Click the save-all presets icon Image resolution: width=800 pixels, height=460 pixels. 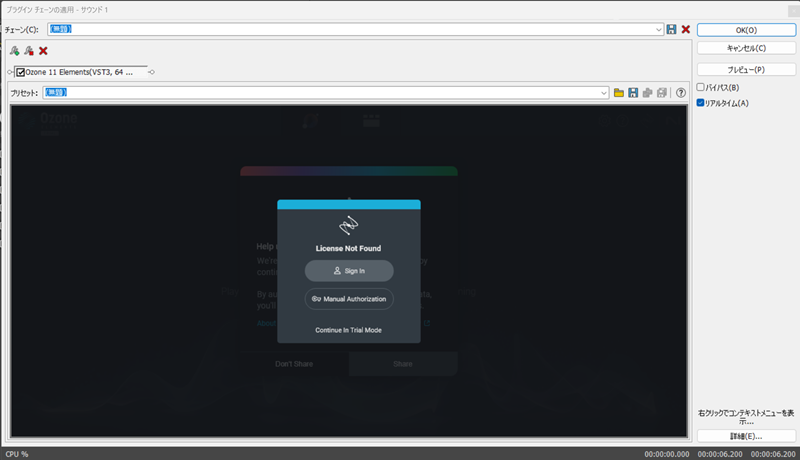(x=662, y=93)
